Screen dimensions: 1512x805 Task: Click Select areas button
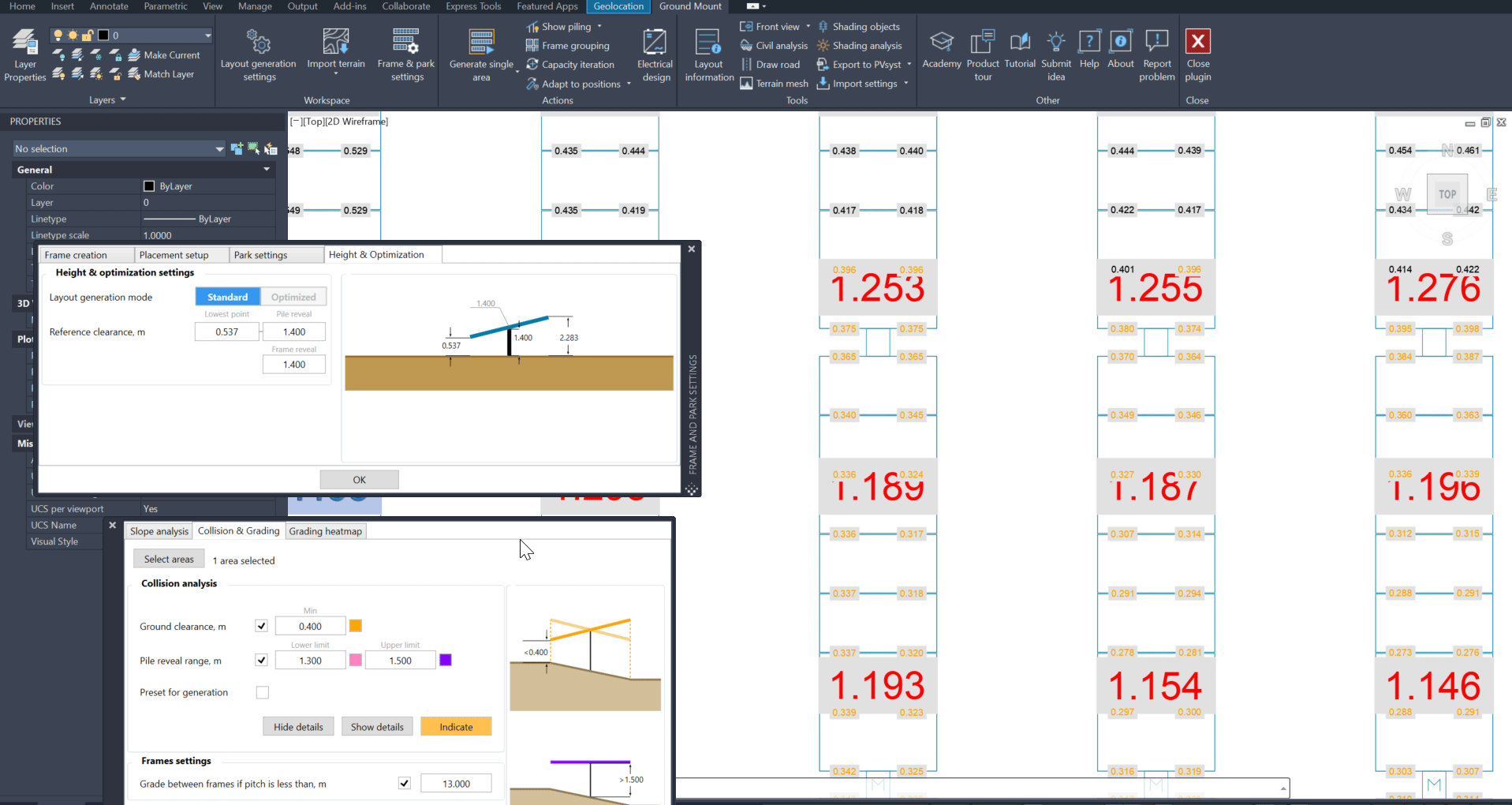pos(169,560)
